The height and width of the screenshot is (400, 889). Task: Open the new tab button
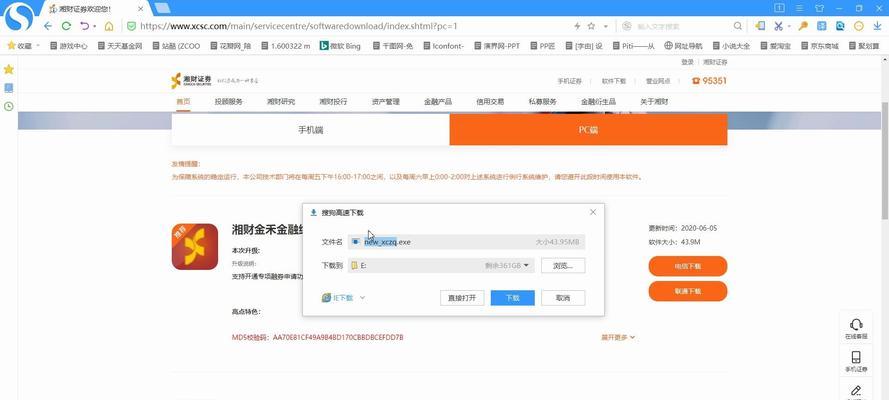tap(163, 8)
